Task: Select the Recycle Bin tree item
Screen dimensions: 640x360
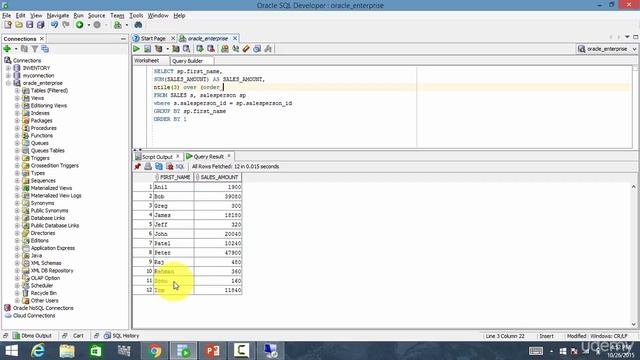Action: pos(44,293)
